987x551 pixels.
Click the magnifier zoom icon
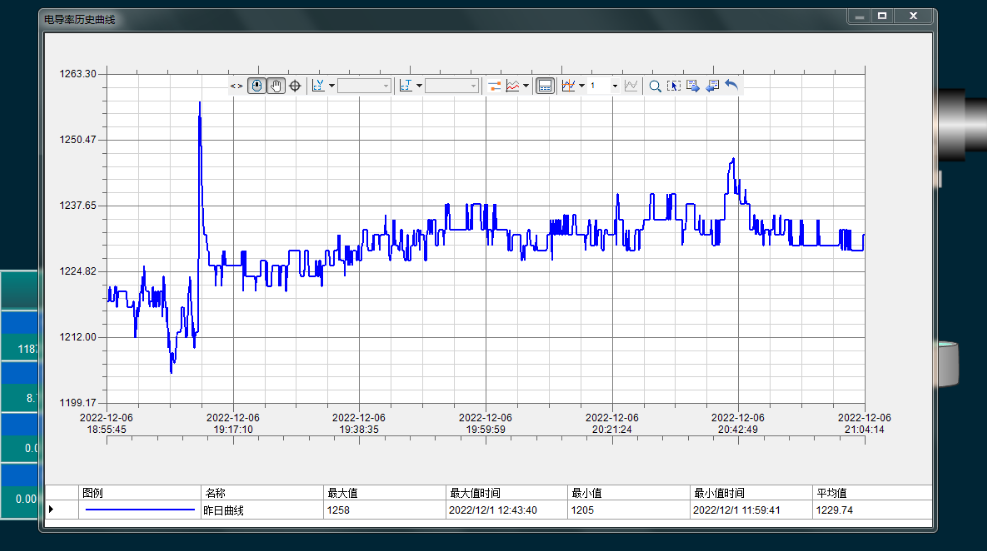[x=655, y=86]
